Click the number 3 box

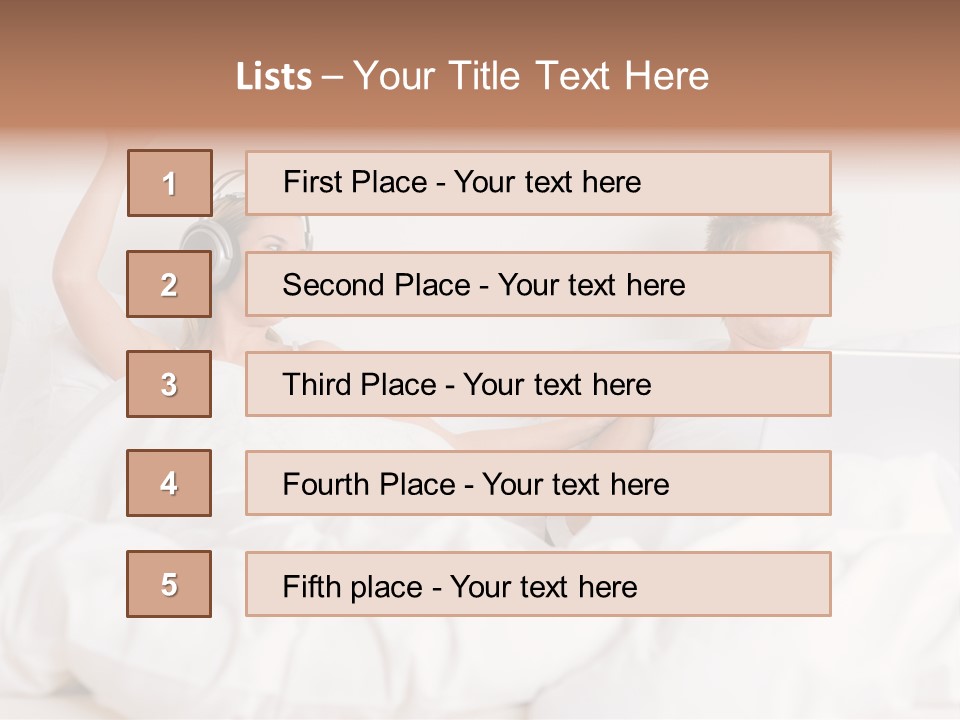169,384
